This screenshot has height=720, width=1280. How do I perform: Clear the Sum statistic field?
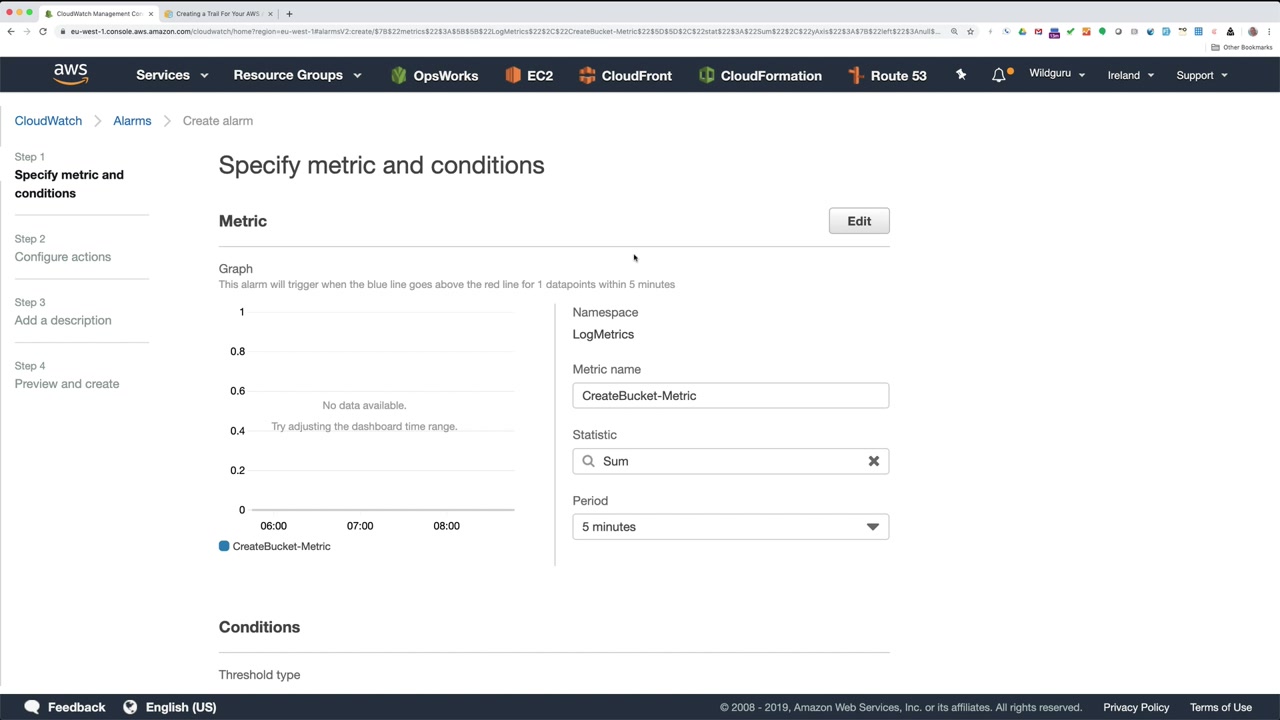873,461
